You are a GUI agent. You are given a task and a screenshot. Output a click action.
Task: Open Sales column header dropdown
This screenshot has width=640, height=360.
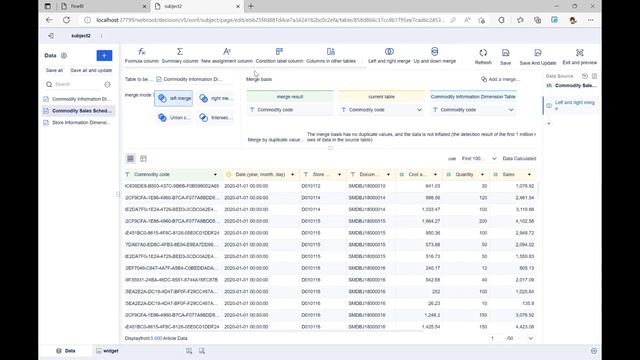[x=529, y=175]
